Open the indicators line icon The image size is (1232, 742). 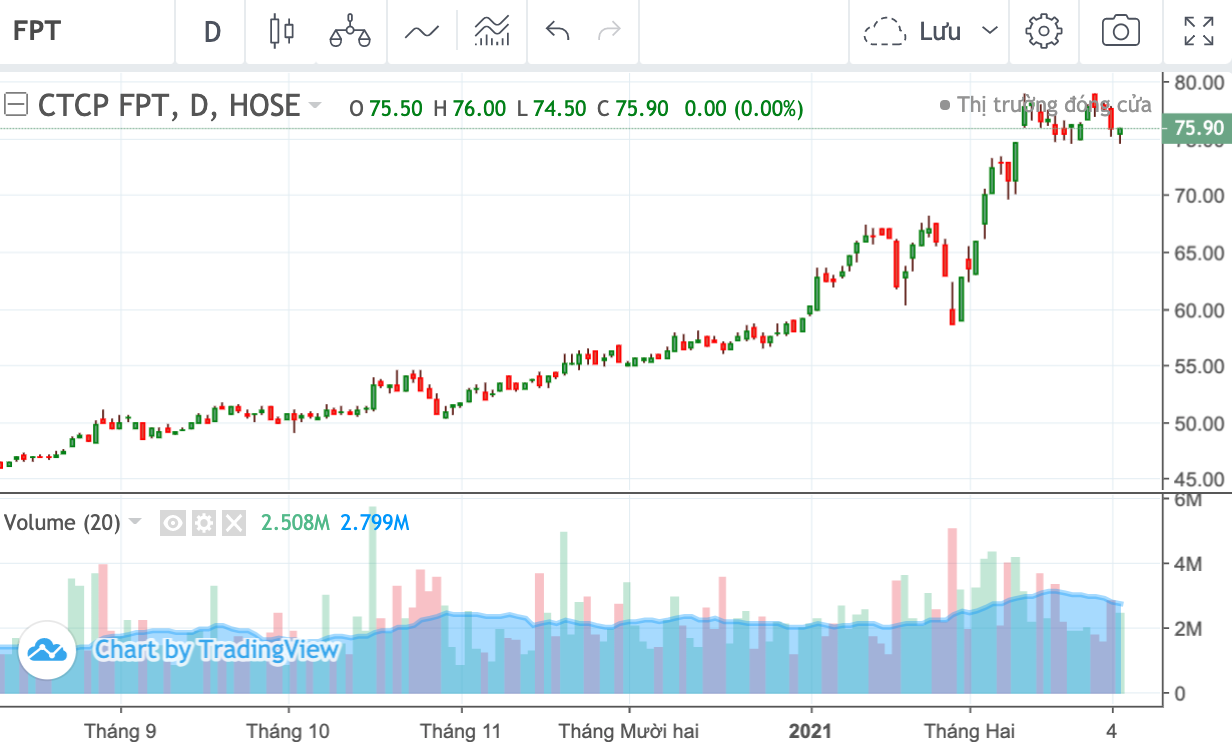[x=422, y=31]
